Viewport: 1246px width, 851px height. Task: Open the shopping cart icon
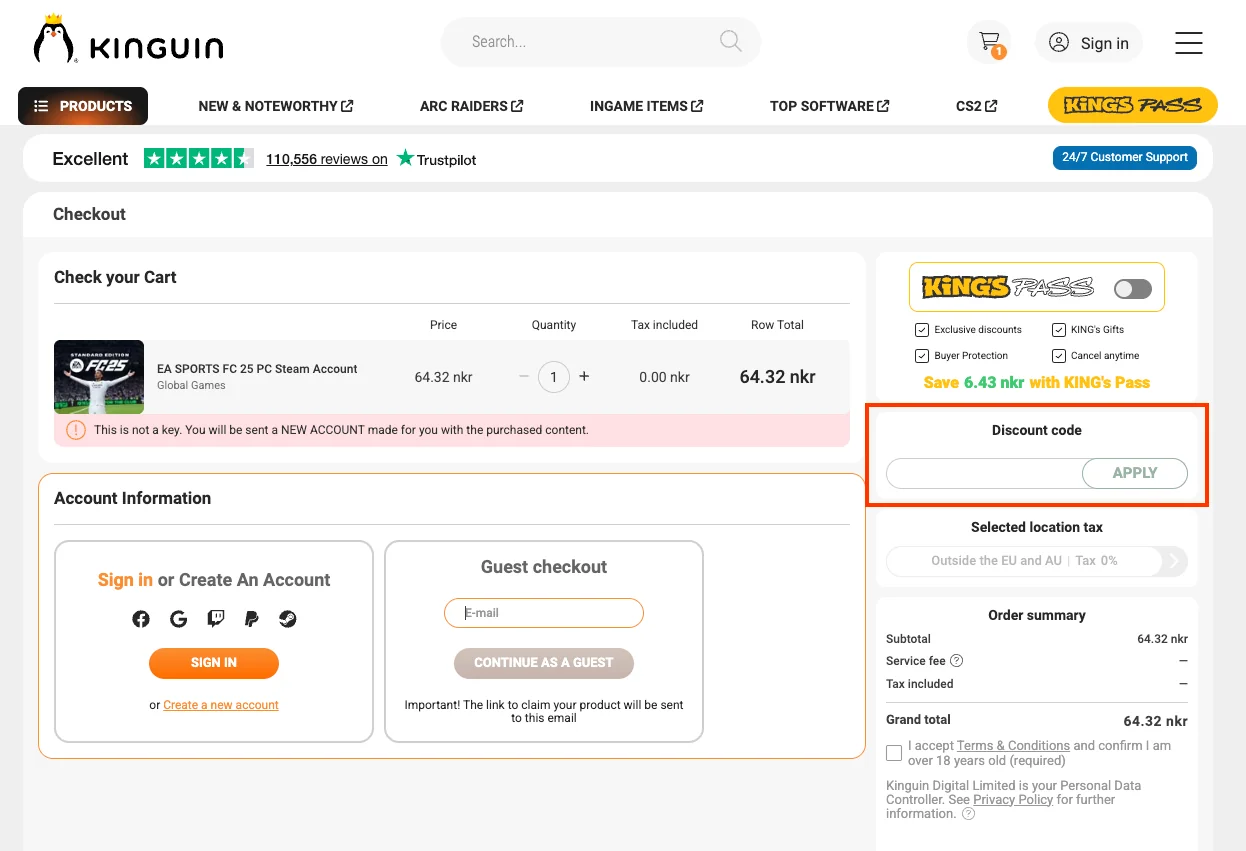989,42
